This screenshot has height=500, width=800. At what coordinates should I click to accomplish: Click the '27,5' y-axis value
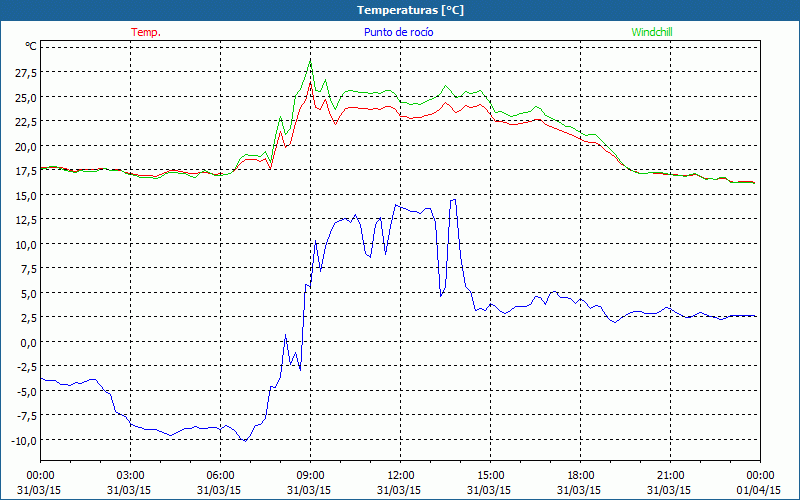coord(27,72)
